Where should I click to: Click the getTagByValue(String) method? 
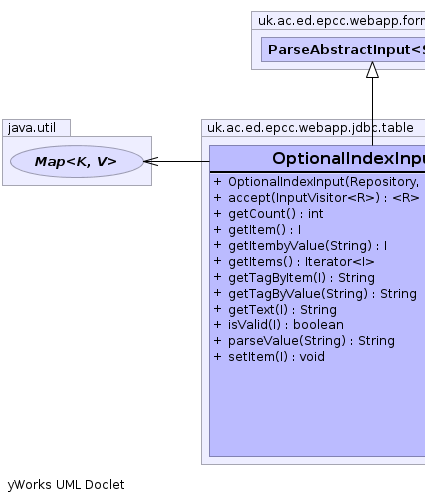tap(315, 294)
